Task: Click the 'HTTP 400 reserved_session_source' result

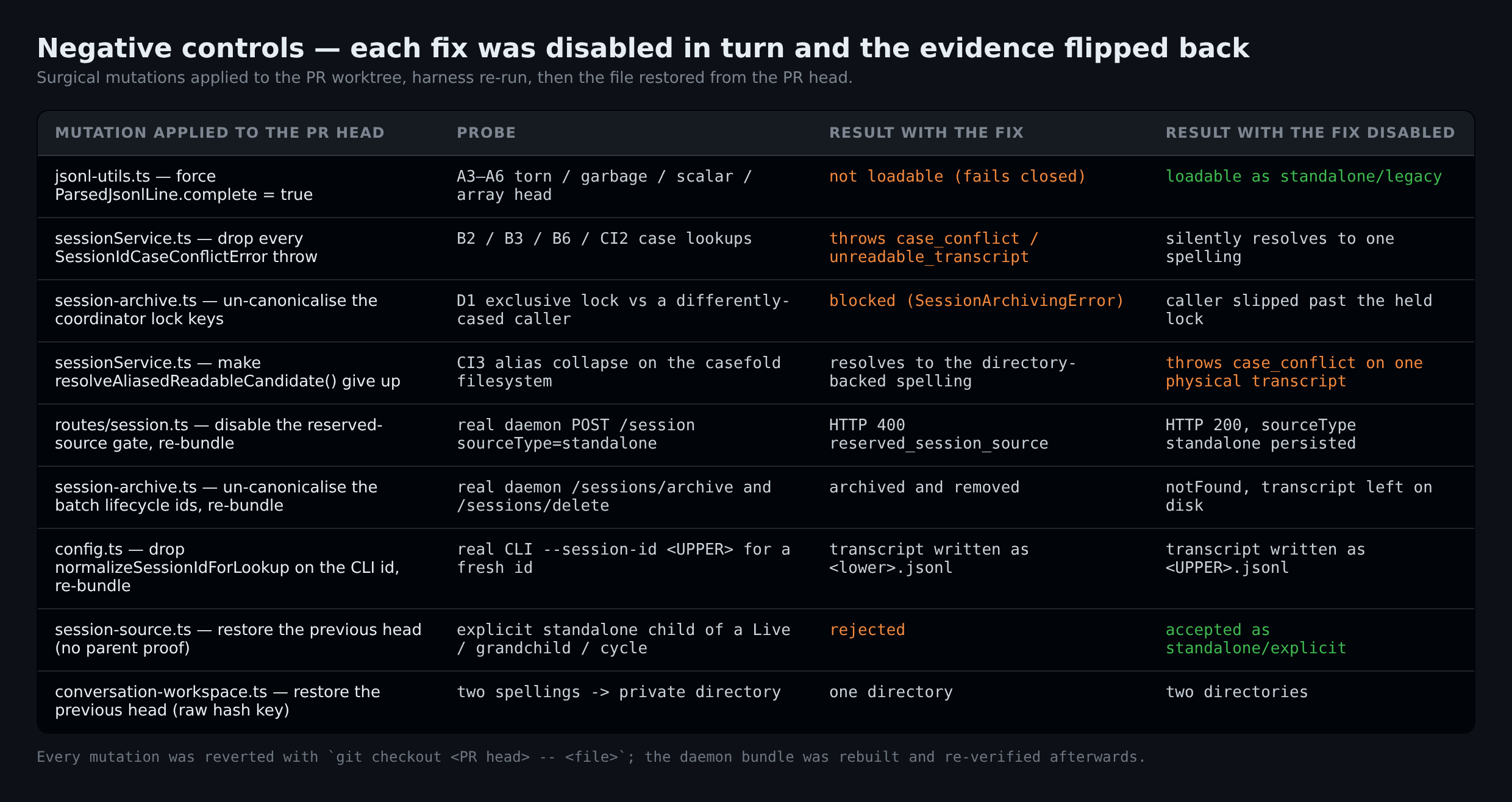Action: tap(938, 435)
